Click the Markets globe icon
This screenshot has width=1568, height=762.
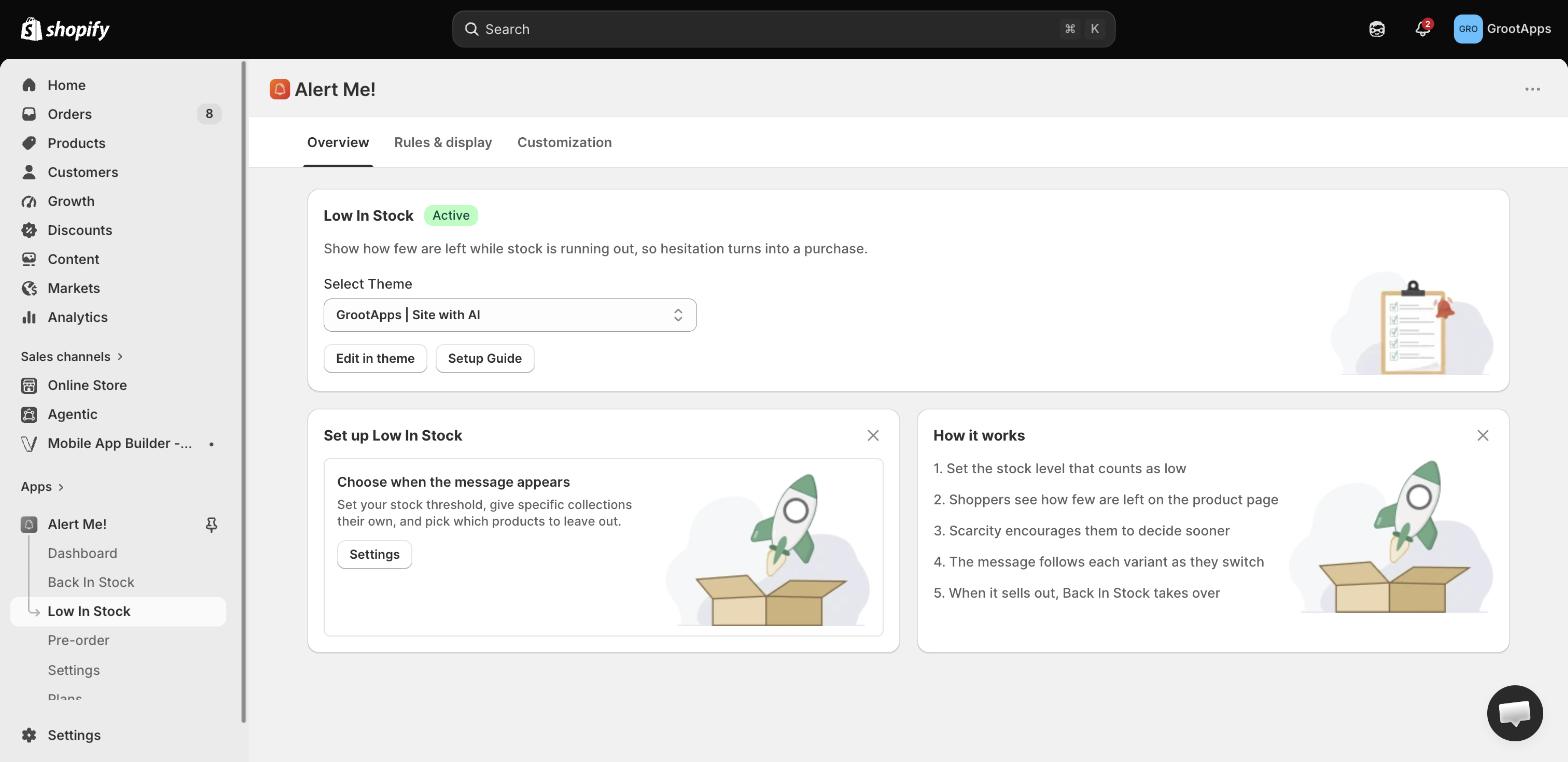(x=29, y=288)
